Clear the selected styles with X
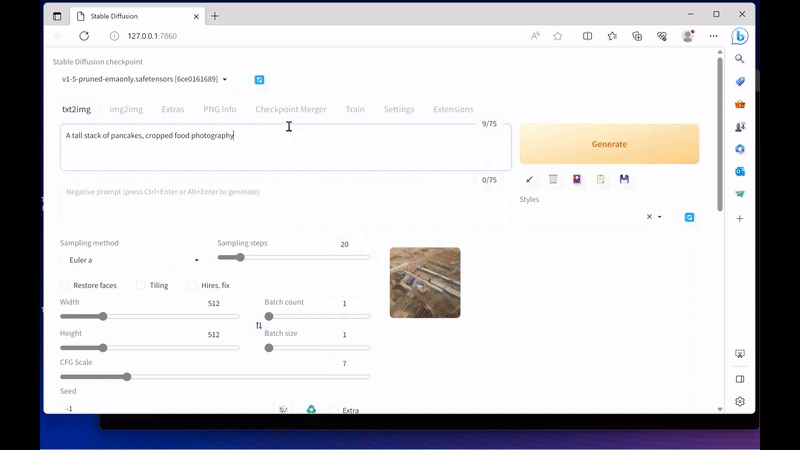The width and height of the screenshot is (800, 450). (x=649, y=216)
